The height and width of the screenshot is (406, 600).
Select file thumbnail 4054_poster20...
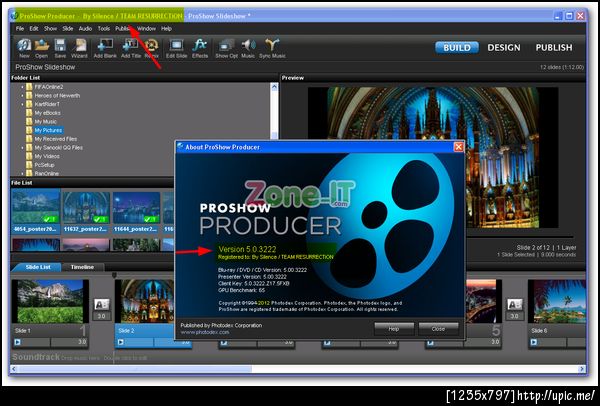36,211
